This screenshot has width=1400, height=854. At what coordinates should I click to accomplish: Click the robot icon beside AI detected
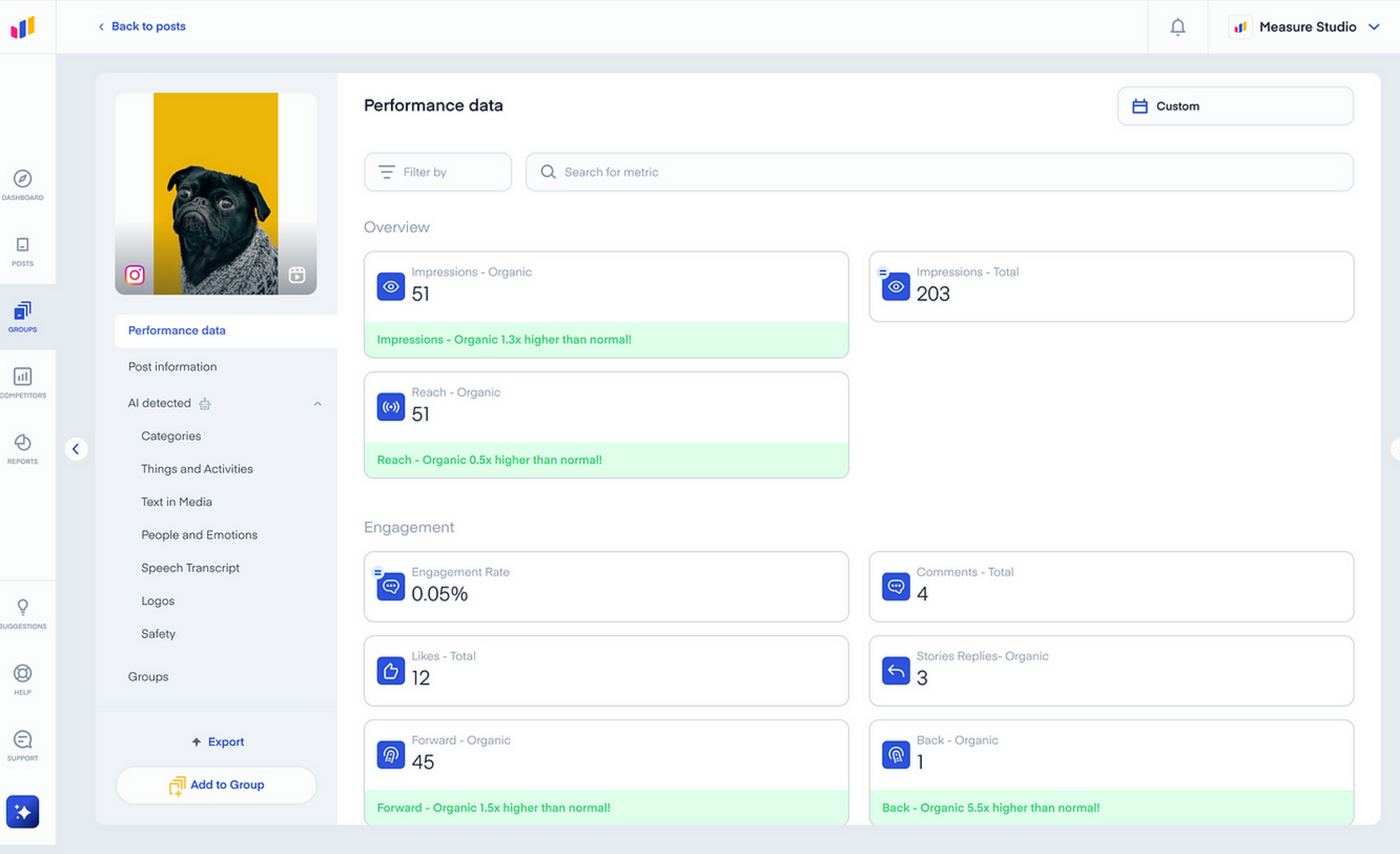pos(205,404)
